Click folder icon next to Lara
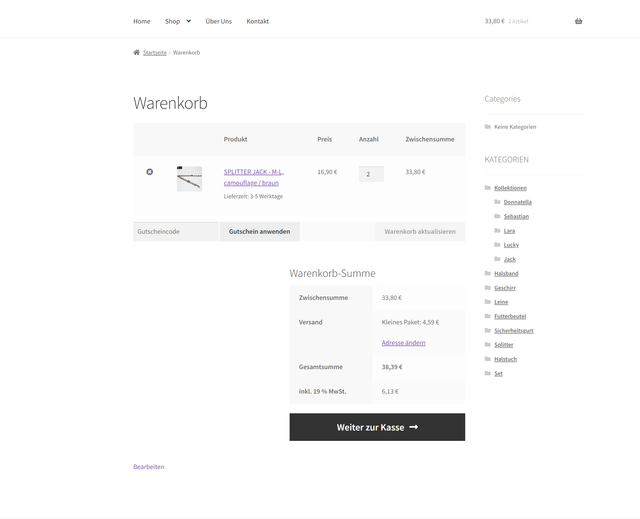Viewport: 640px width, 519px height. pyautogui.click(x=497, y=231)
